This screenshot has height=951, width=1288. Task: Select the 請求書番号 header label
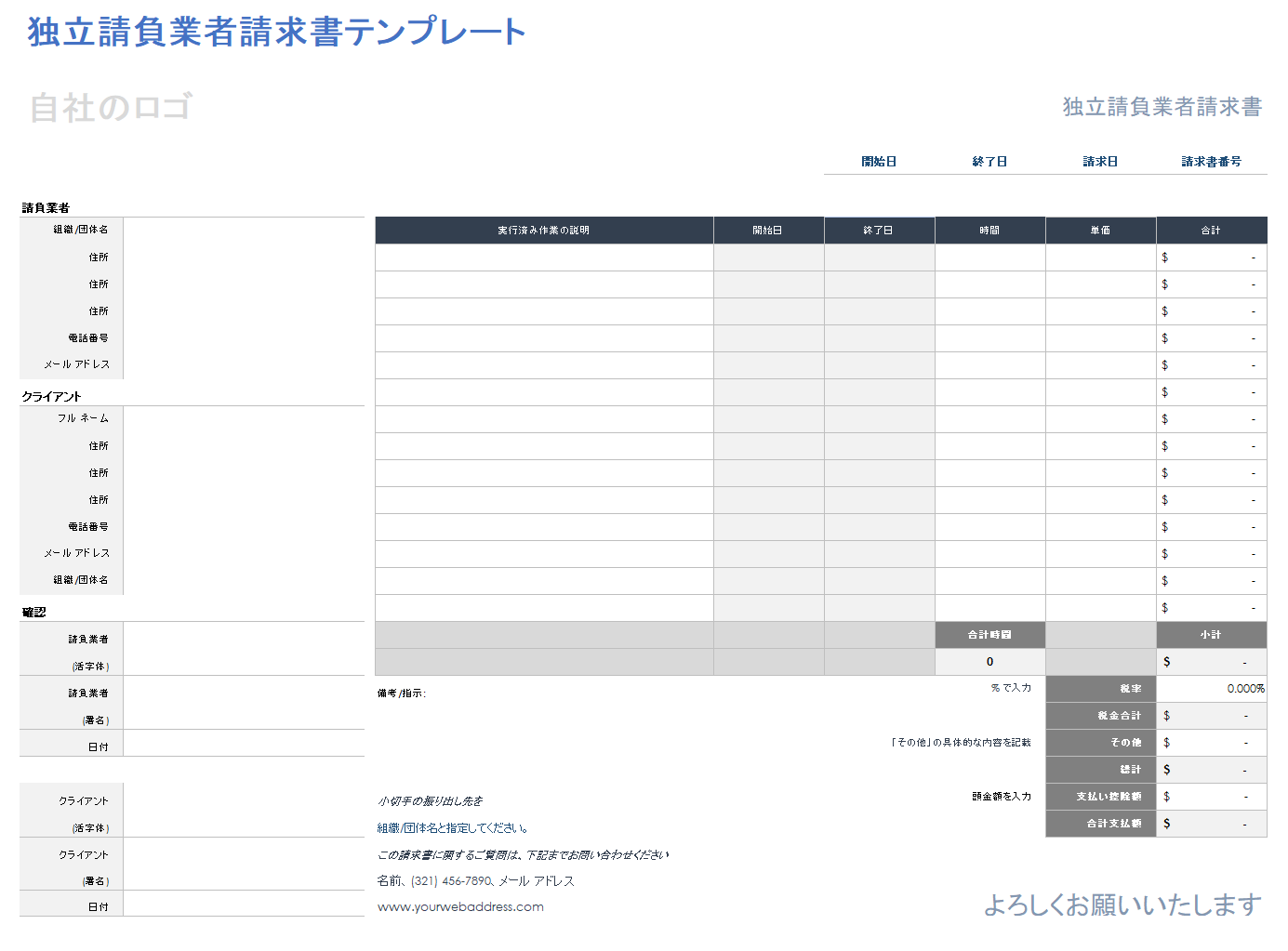[x=1211, y=162]
